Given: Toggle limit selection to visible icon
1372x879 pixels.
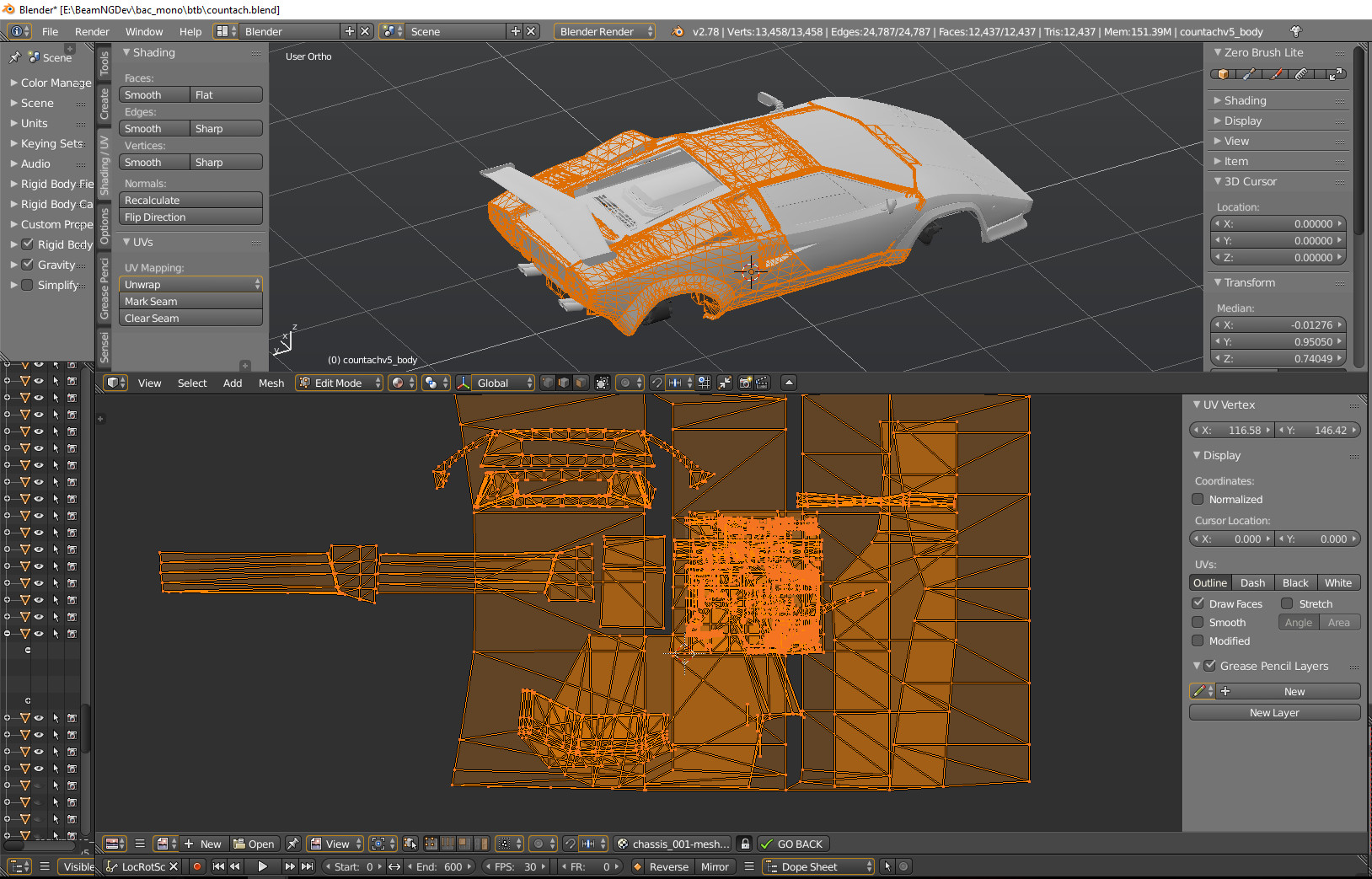Looking at the screenshot, I should [x=602, y=383].
